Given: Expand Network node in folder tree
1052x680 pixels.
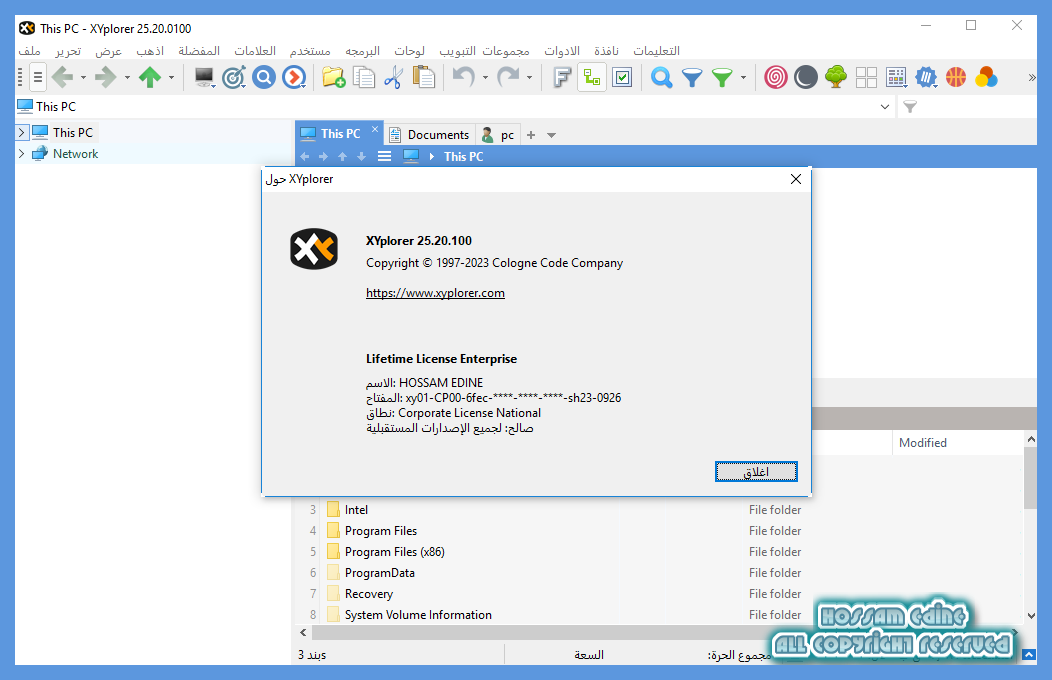Looking at the screenshot, I should tap(21, 154).
